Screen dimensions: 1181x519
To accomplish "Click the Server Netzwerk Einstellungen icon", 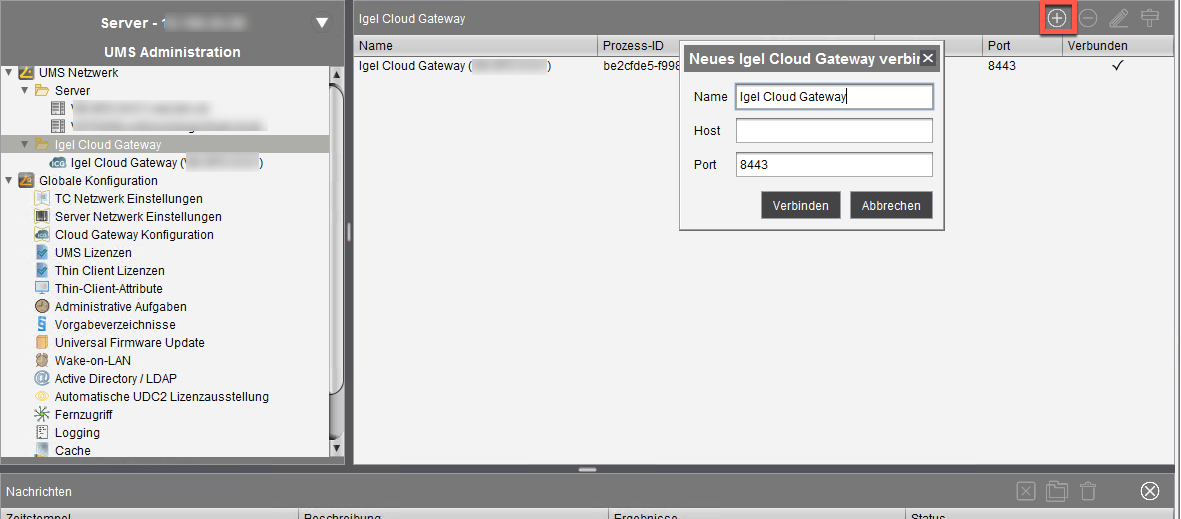I will (x=42, y=217).
